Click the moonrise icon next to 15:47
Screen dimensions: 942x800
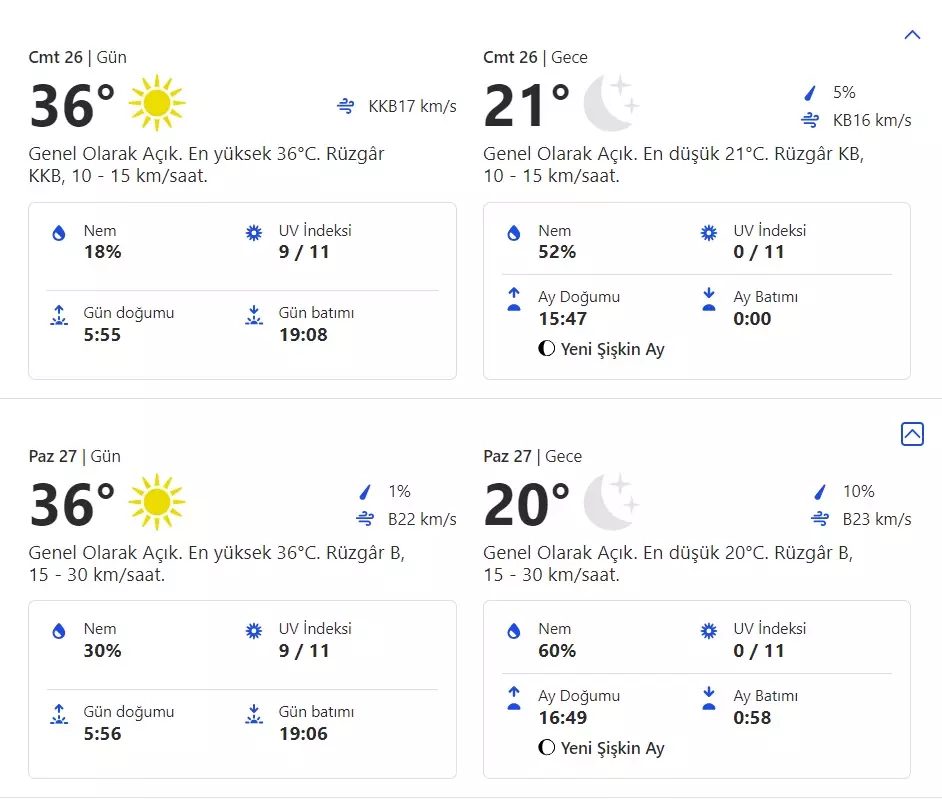click(x=514, y=300)
